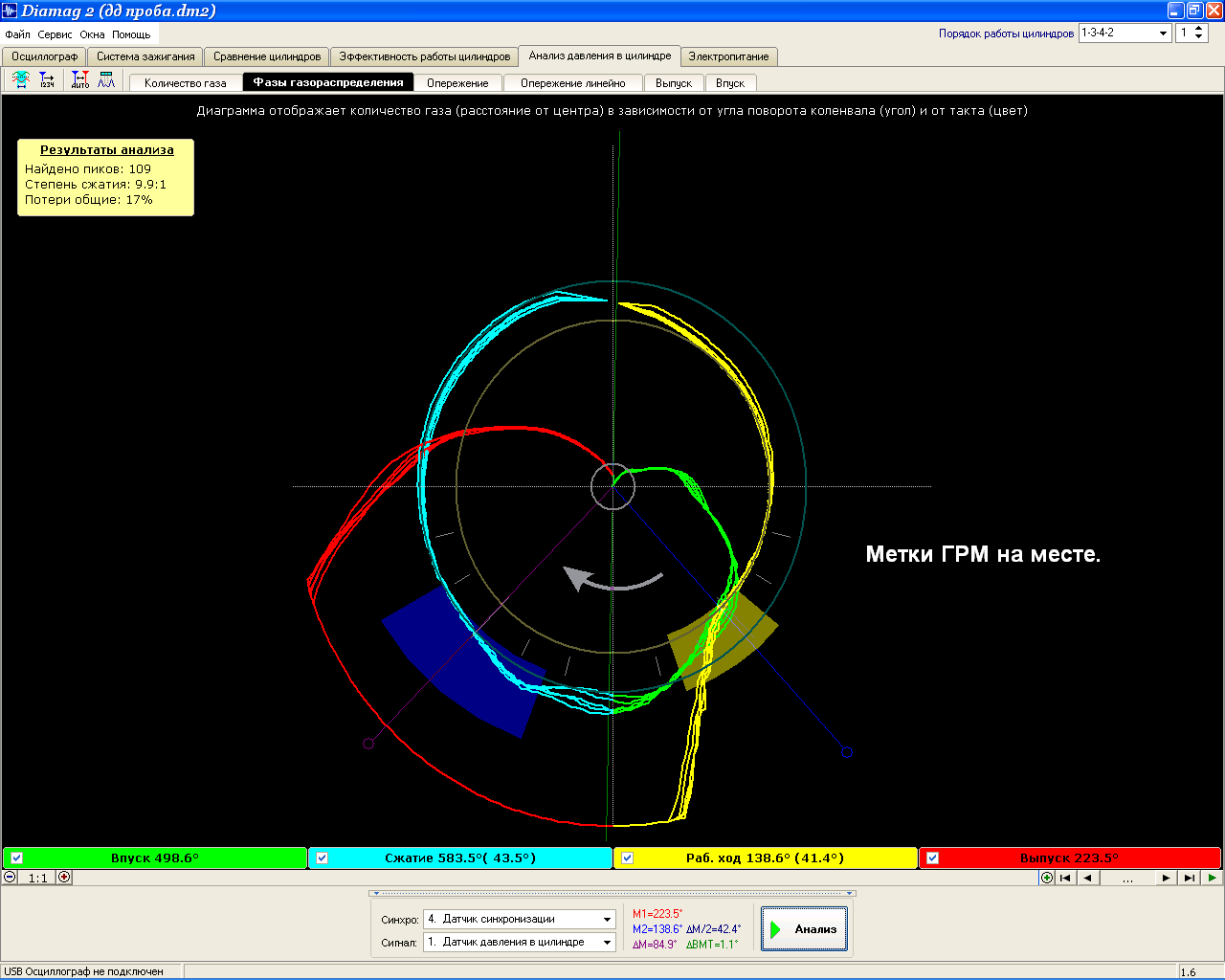Screen dimensions: 1225x980
Task: Click the 1234 cylinder marker toolbar icon
Action: click(46, 80)
